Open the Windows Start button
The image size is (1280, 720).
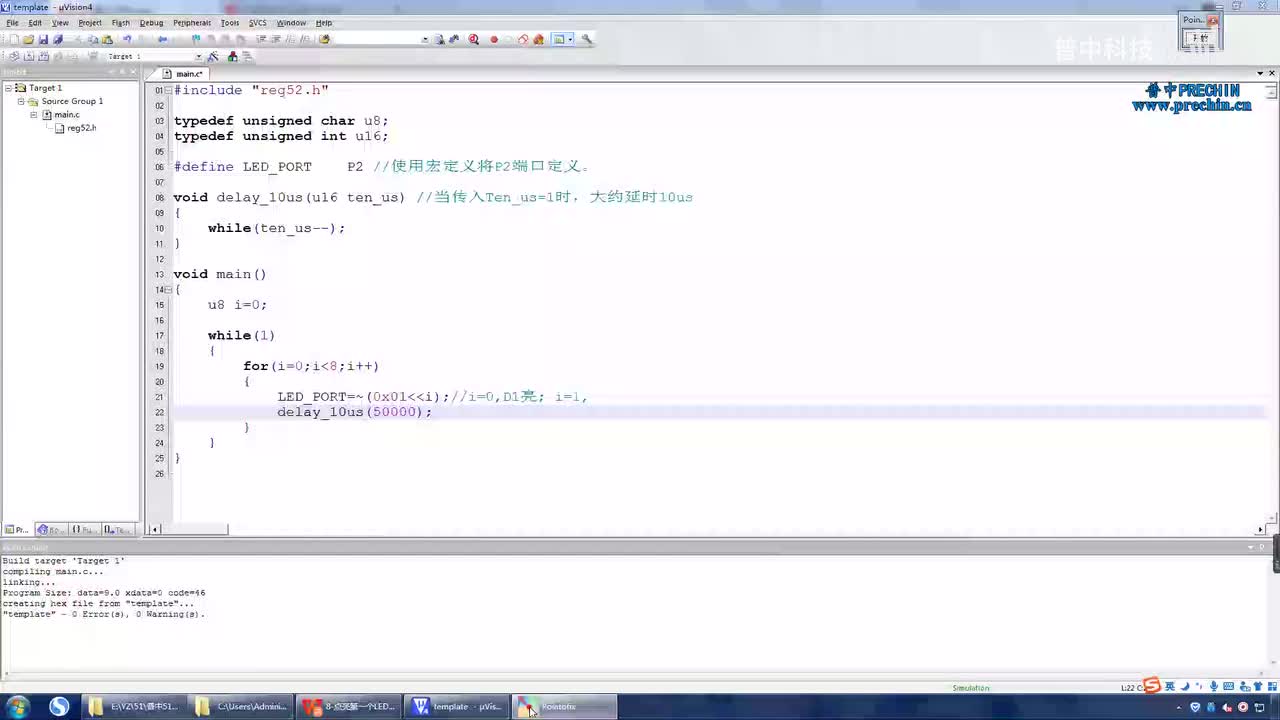17,707
